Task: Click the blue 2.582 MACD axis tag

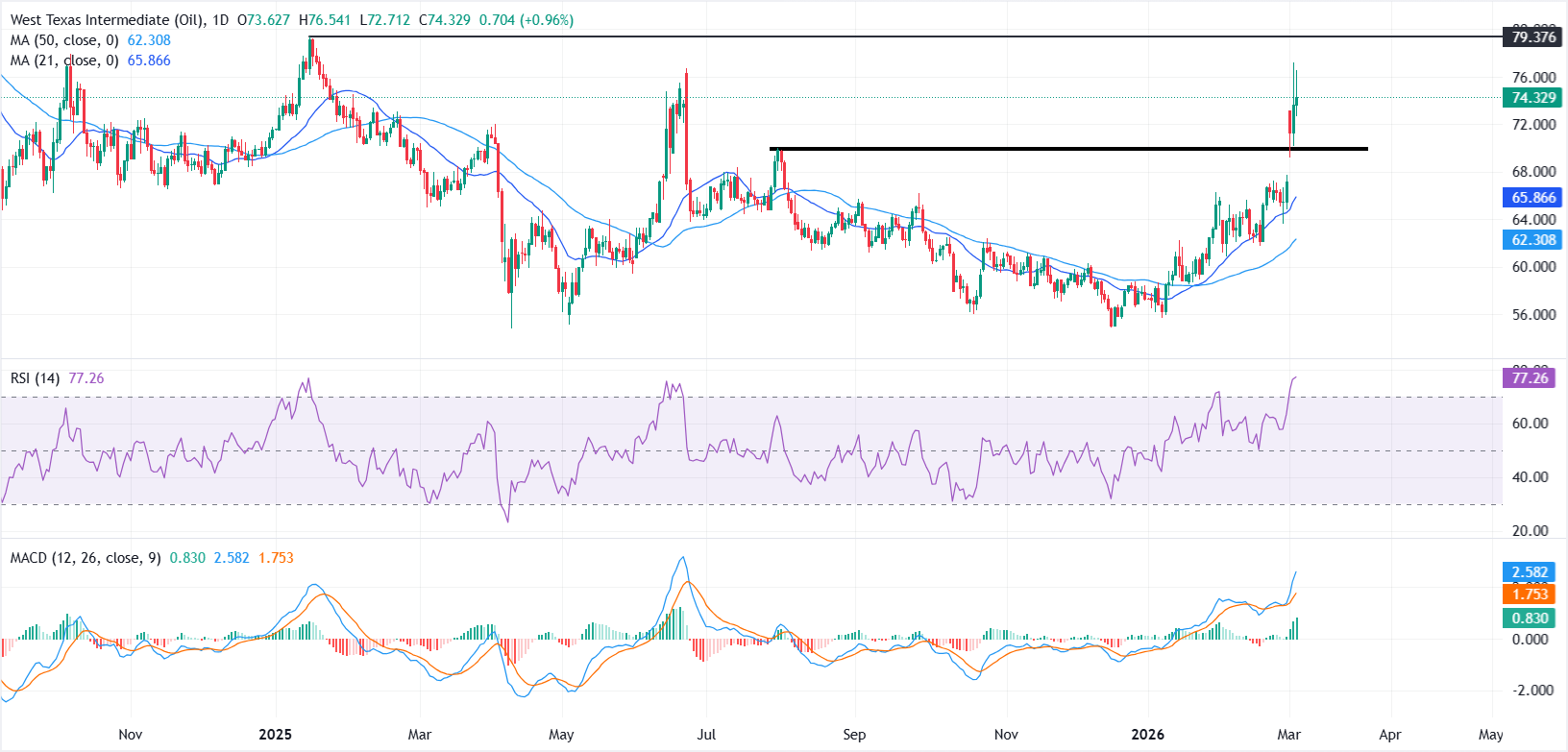Action: (x=1530, y=572)
